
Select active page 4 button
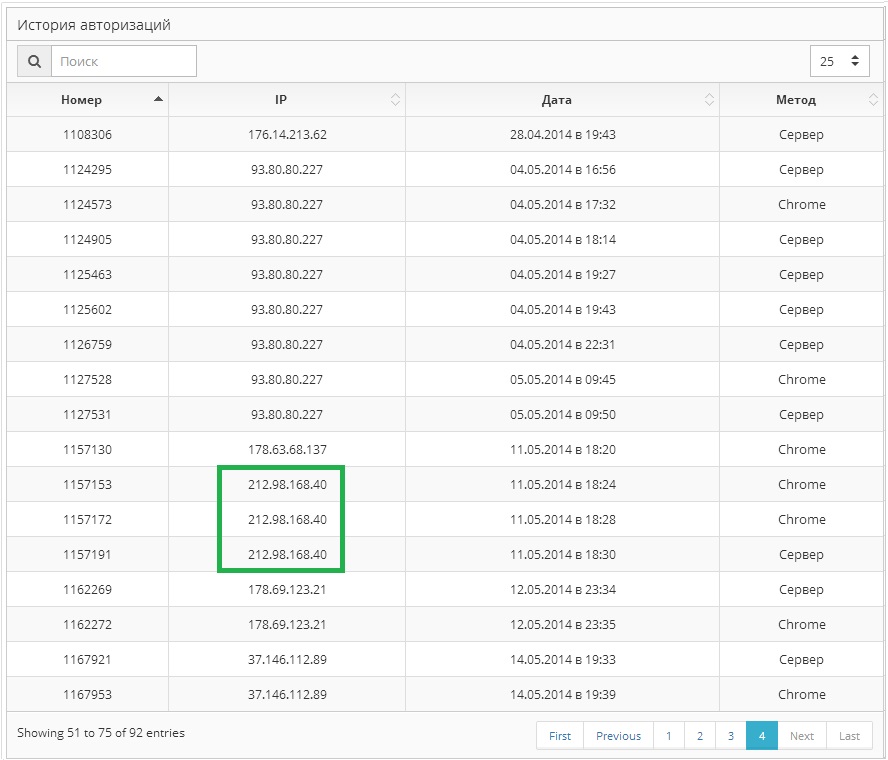coord(762,736)
